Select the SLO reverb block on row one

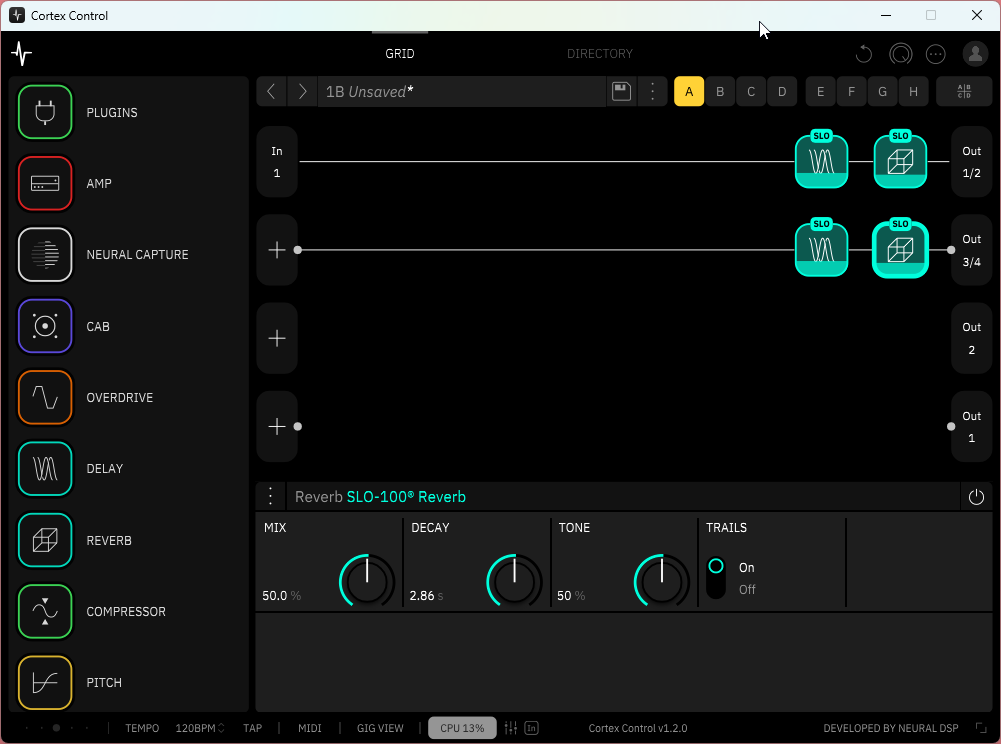pos(900,161)
